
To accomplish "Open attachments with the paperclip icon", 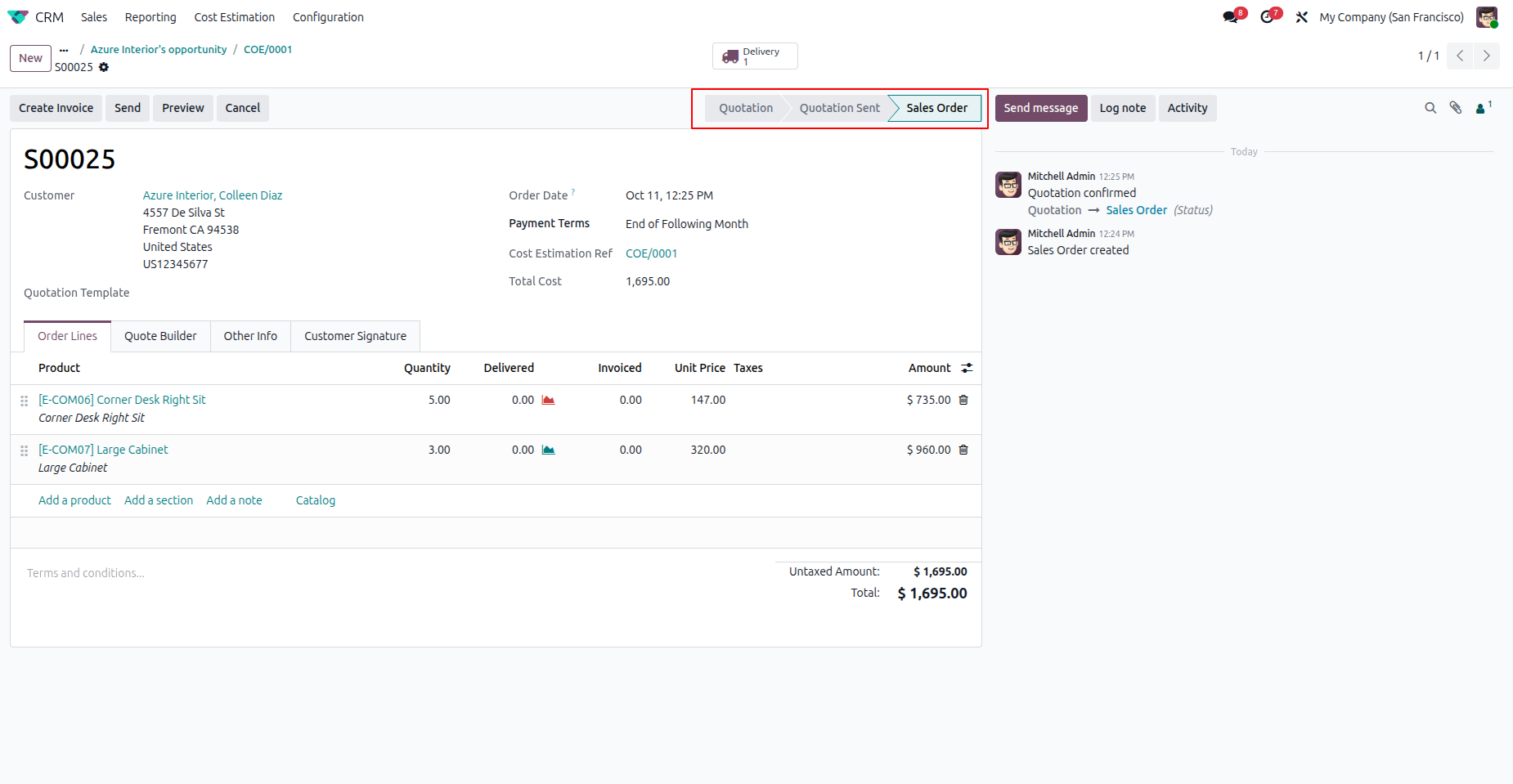I will (1456, 108).
